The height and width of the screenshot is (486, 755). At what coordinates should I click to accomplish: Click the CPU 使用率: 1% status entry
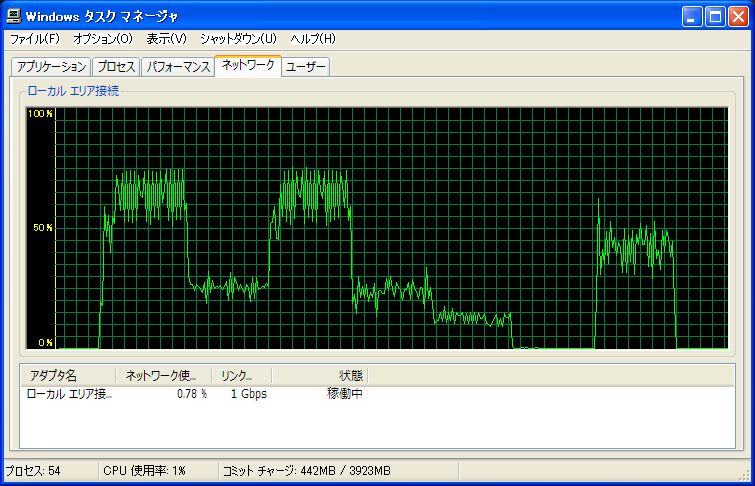(144, 471)
